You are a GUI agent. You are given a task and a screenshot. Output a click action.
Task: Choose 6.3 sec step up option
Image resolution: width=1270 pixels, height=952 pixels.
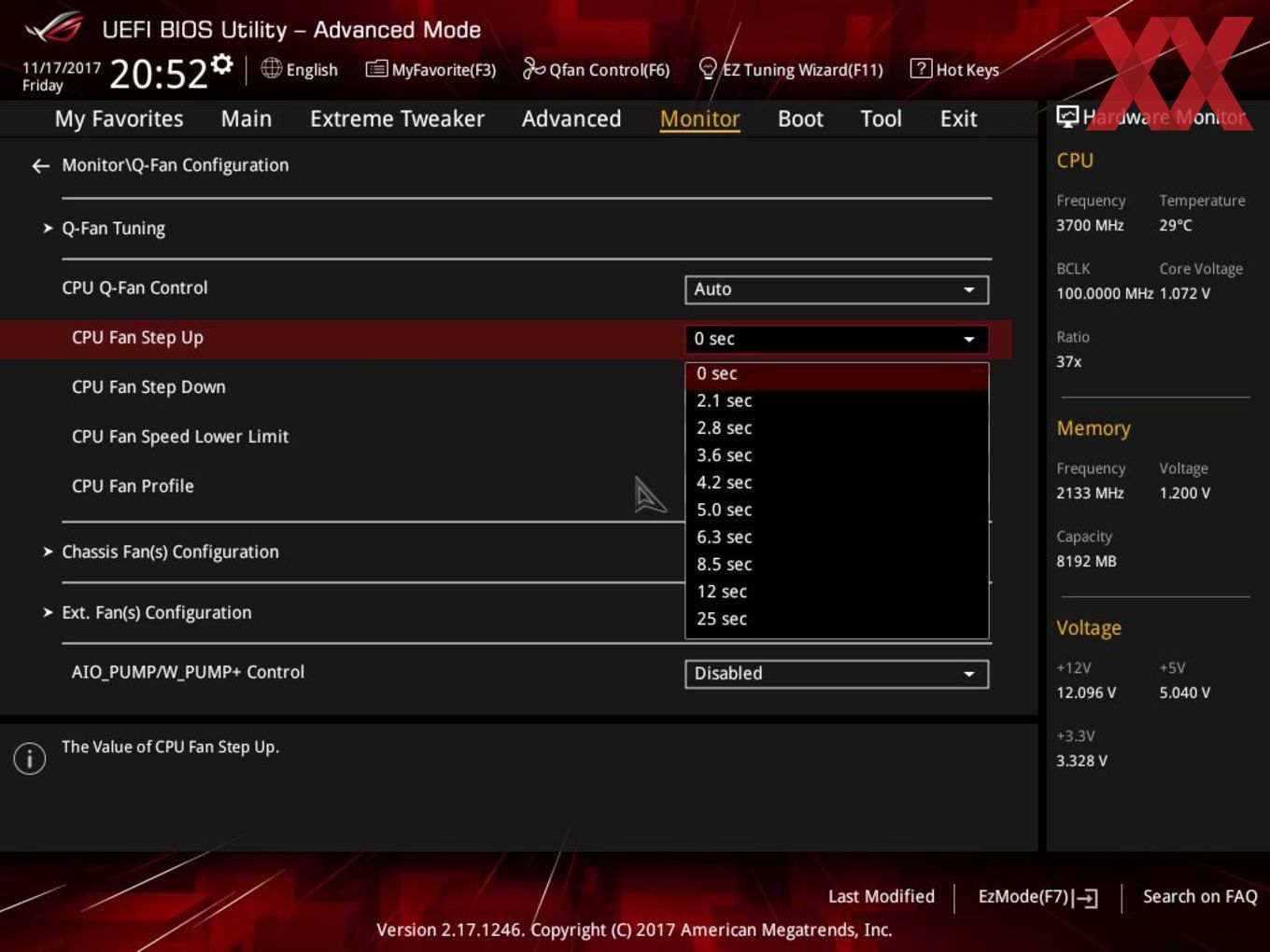click(837, 537)
